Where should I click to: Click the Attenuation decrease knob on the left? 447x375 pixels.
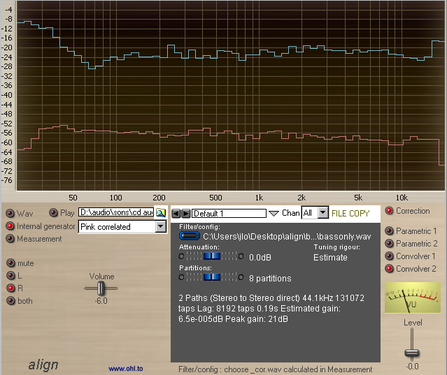coord(181,256)
